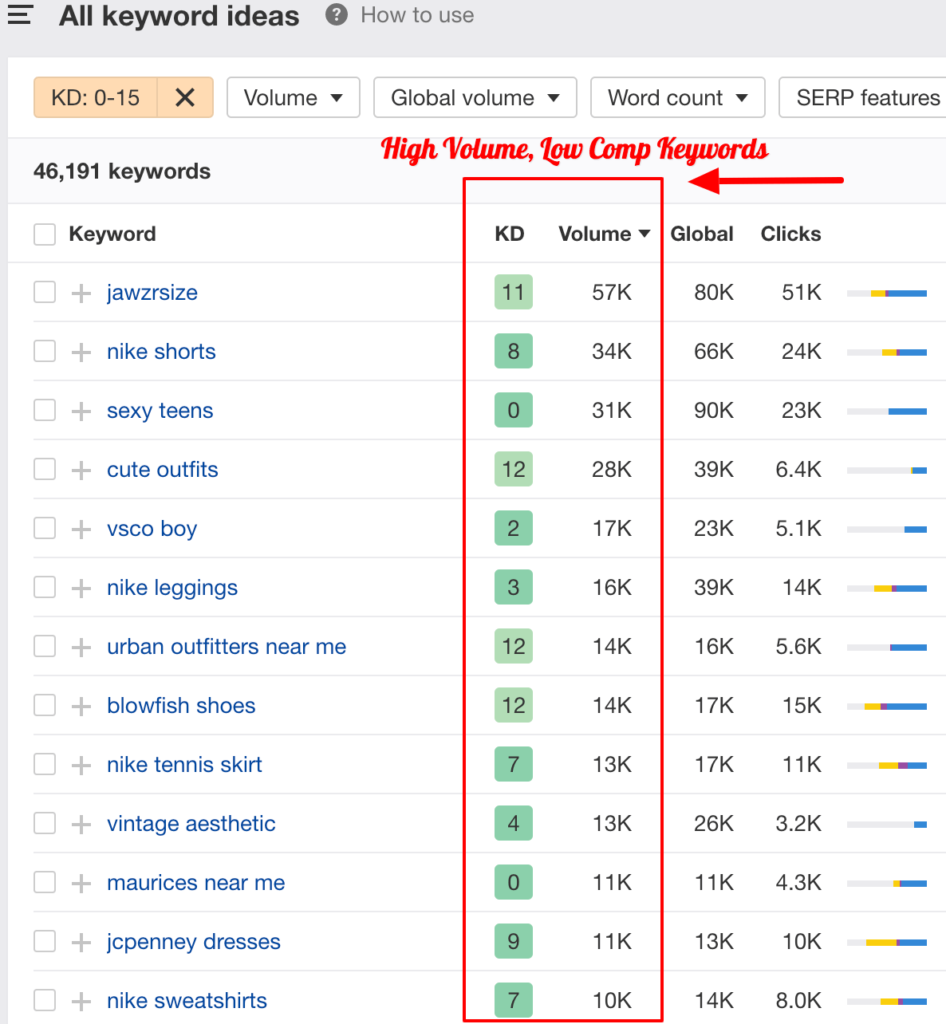Screen dimensions: 946x1024
Task: Check the box for nike leggings
Action: tap(44, 588)
